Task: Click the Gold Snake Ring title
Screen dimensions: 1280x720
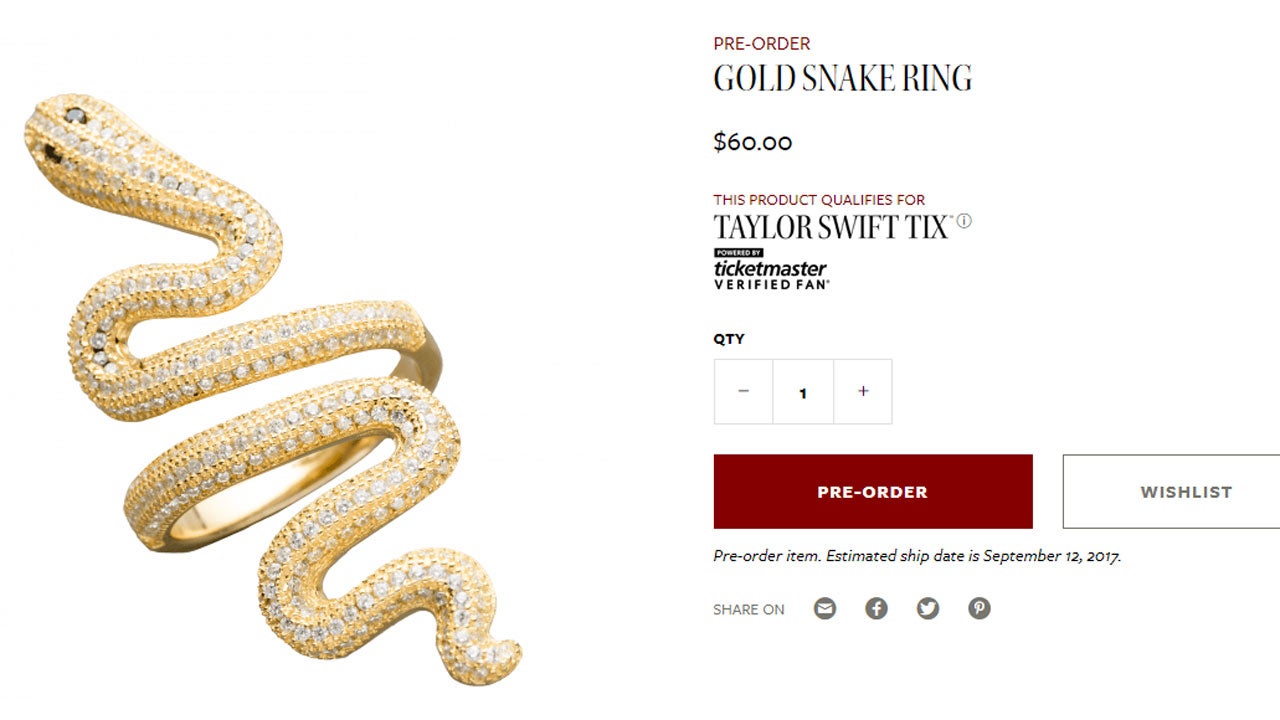Action: point(842,79)
